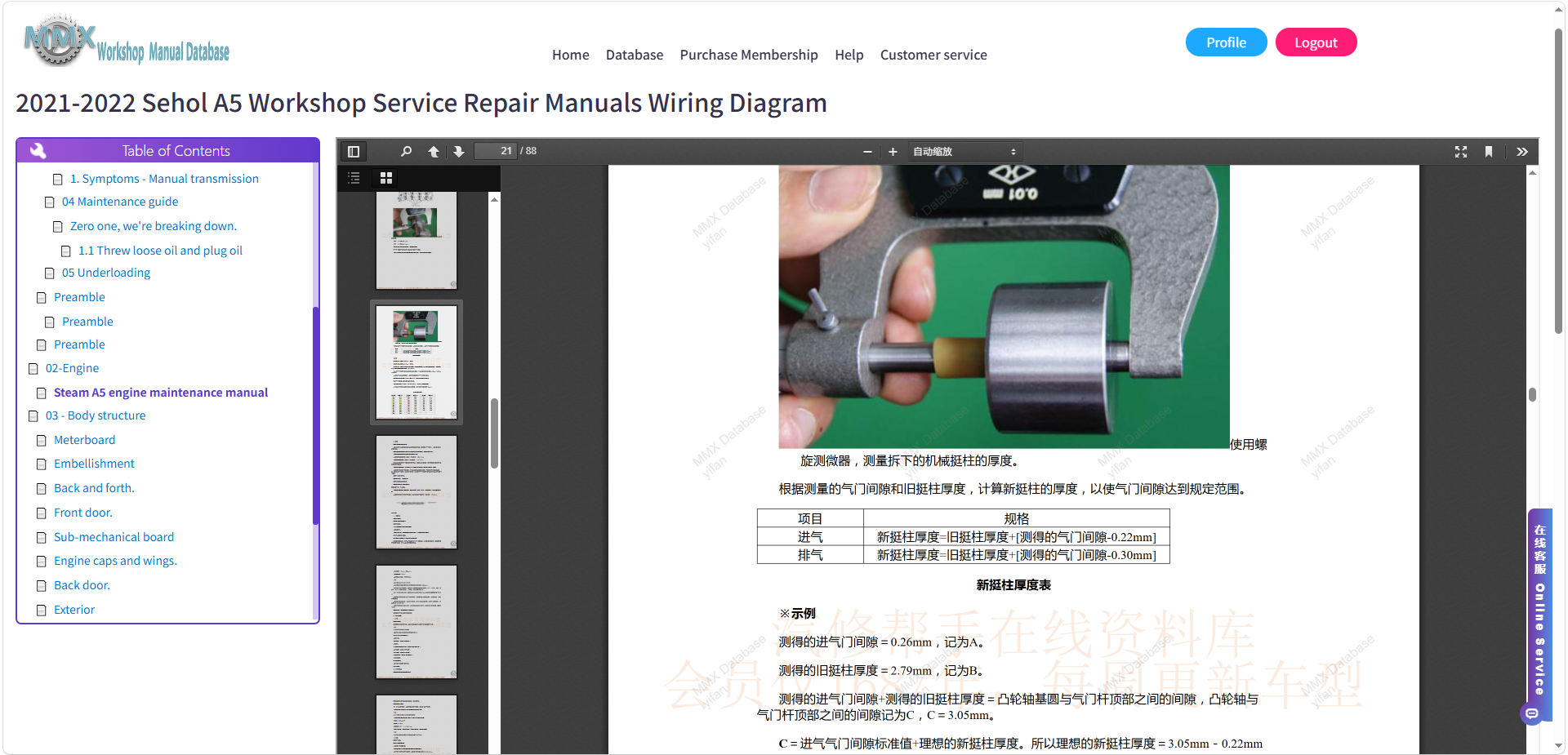Click document icon beside 03 - Body structure
1568x755 pixels.
coord(33,416)
